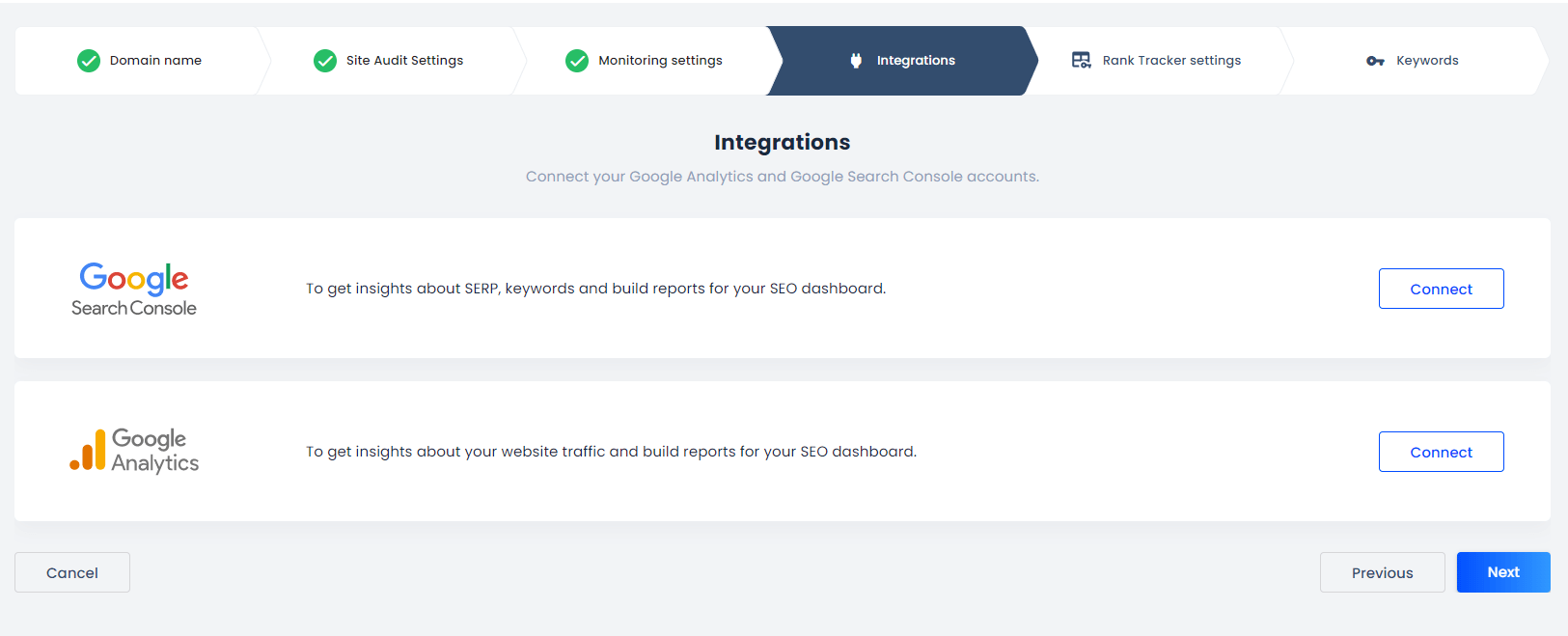The image size is (1568, 636).
Task: Open the Site Audit Settings step
Action: click(x=404, y=61)
